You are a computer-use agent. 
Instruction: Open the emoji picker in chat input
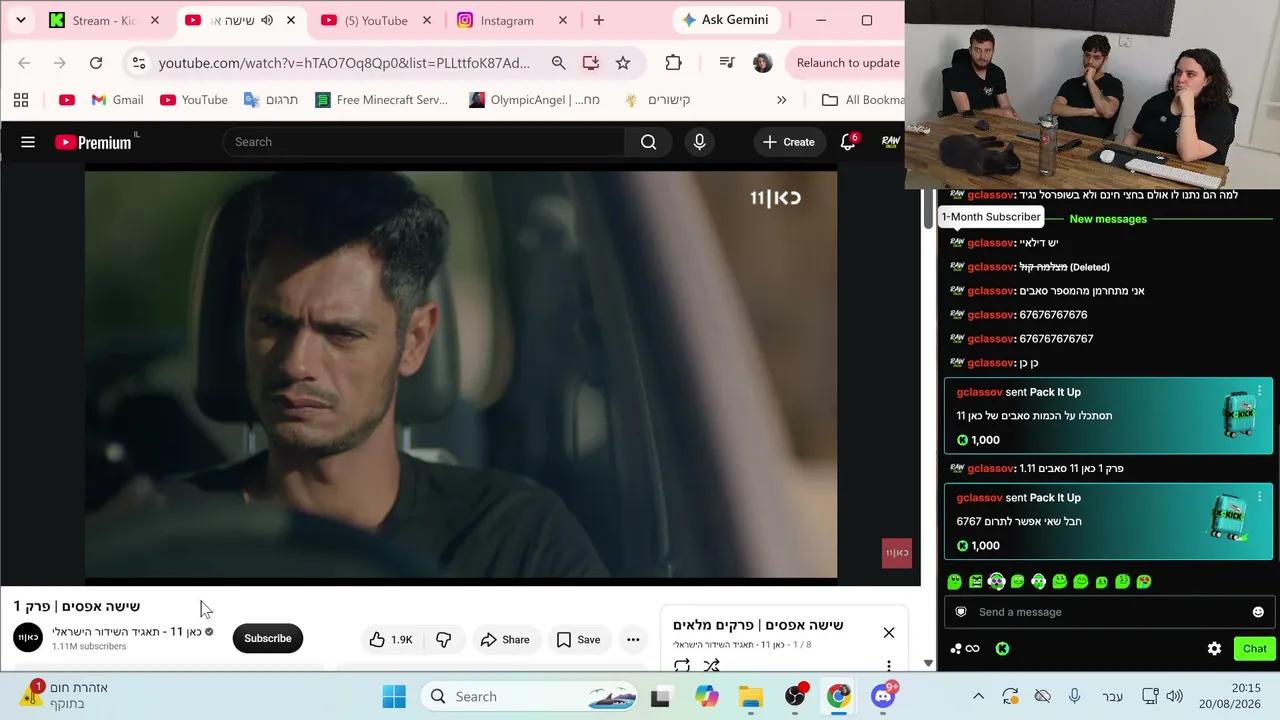1258,612
